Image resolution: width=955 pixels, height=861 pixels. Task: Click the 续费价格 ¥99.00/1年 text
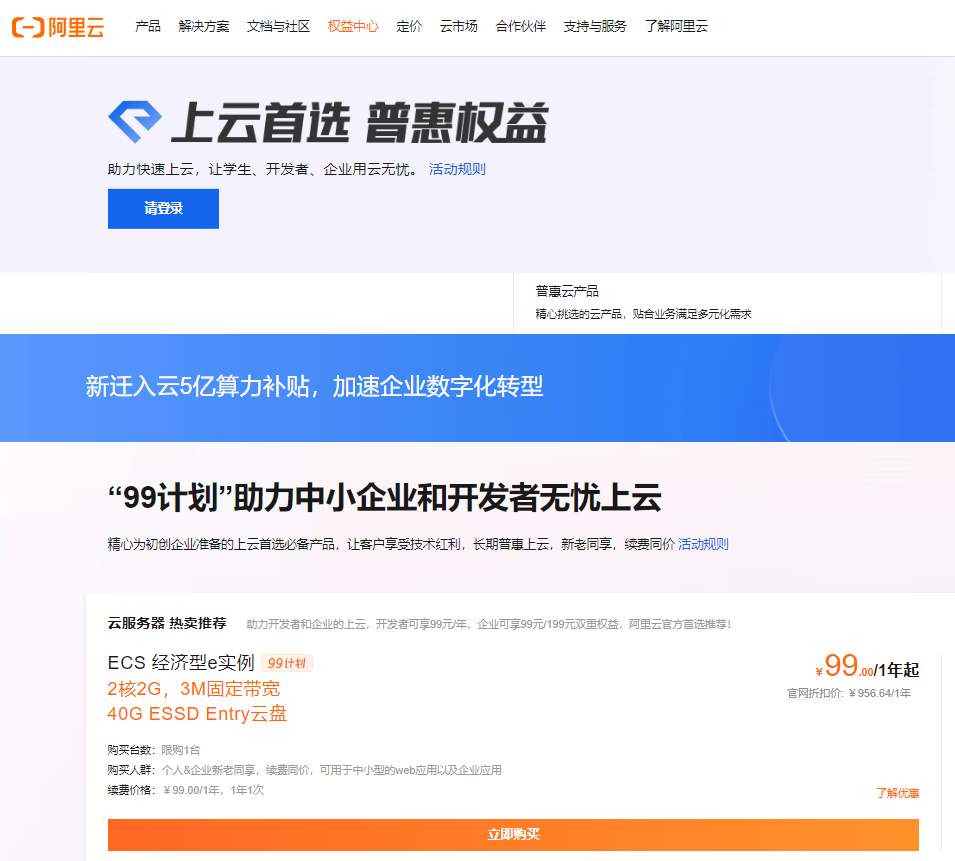(186, 790)
